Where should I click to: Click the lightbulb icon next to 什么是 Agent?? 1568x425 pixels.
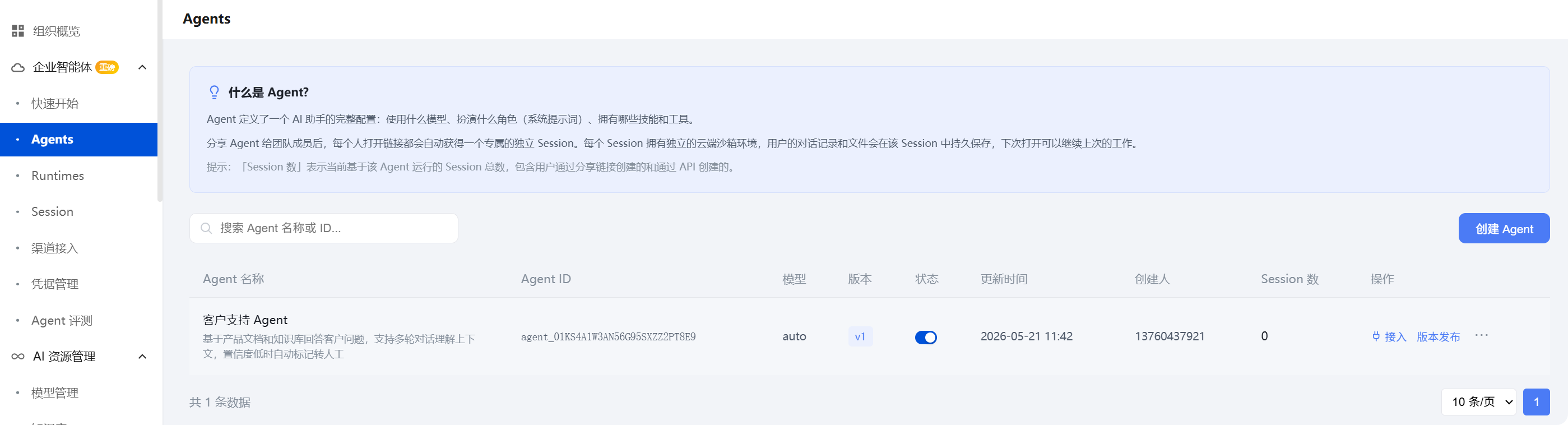(214, 93)
